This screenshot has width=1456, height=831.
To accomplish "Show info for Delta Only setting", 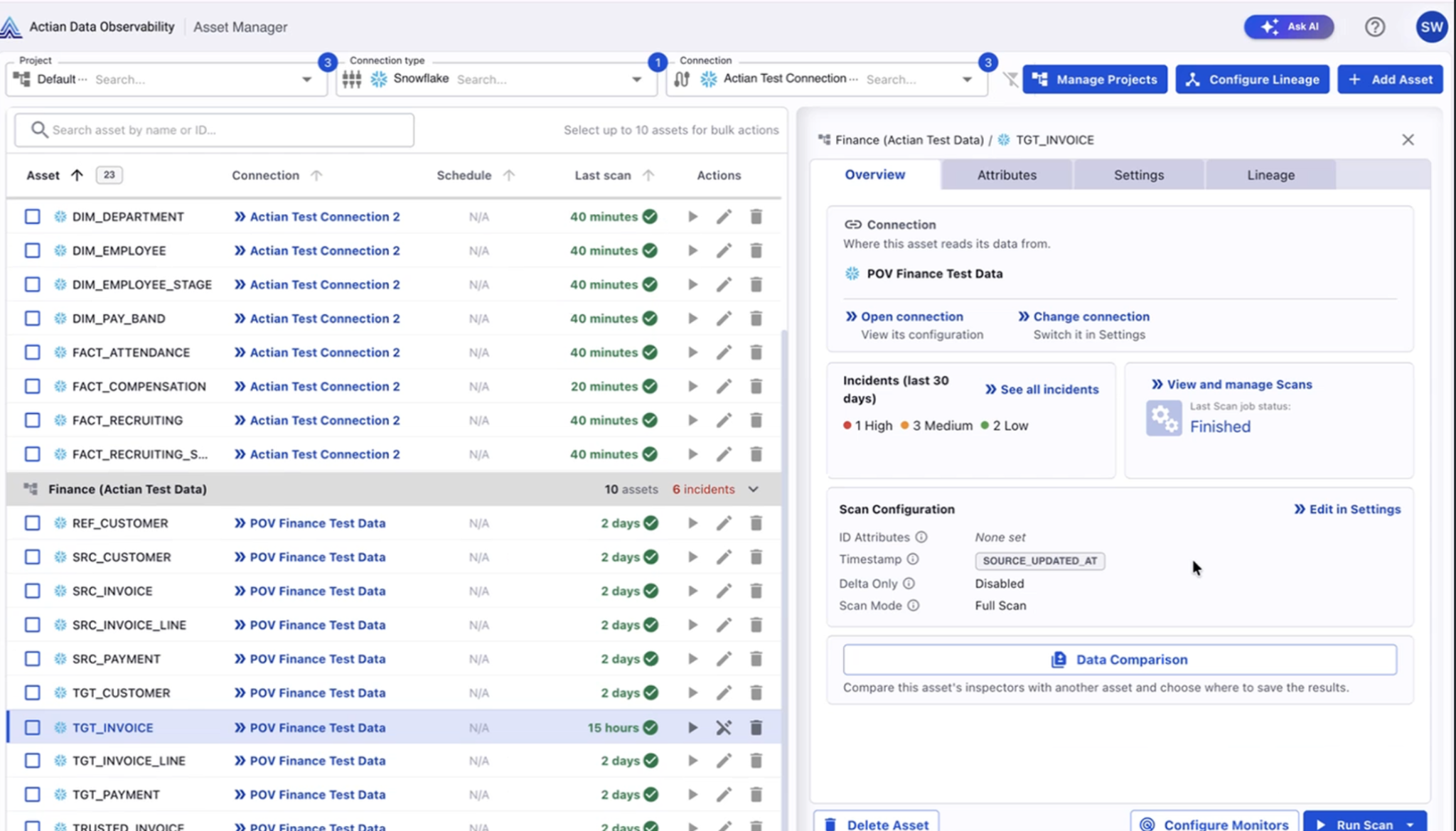I will (x=909, y=584).
